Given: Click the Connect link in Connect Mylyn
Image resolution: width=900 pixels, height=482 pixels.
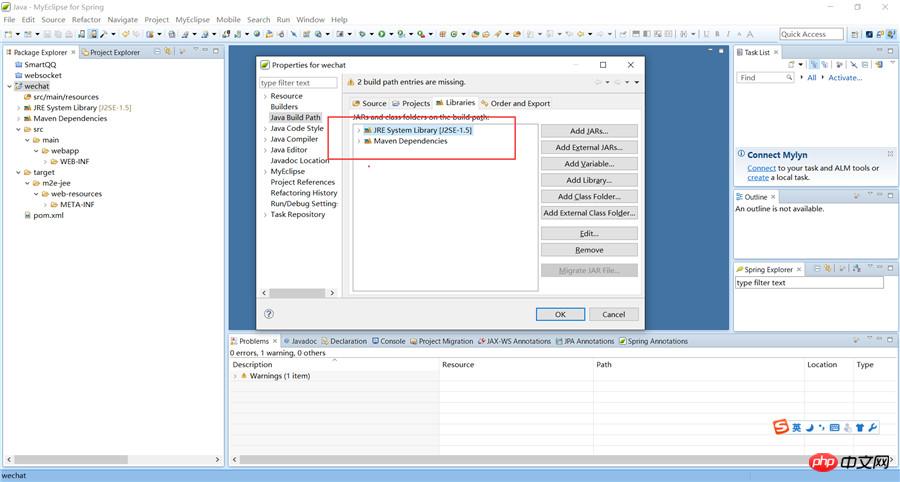Looking at the screenshot, I should [x=761, y=168].
